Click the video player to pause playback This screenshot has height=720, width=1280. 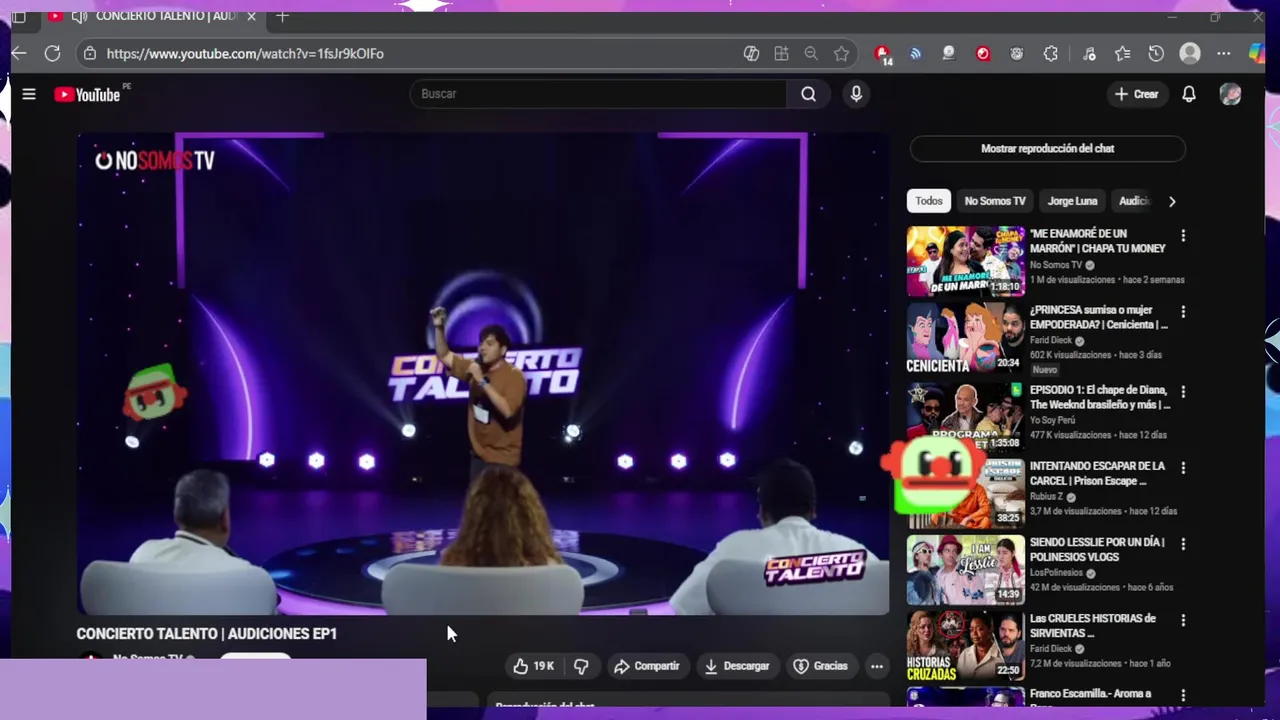coord(483,374)
